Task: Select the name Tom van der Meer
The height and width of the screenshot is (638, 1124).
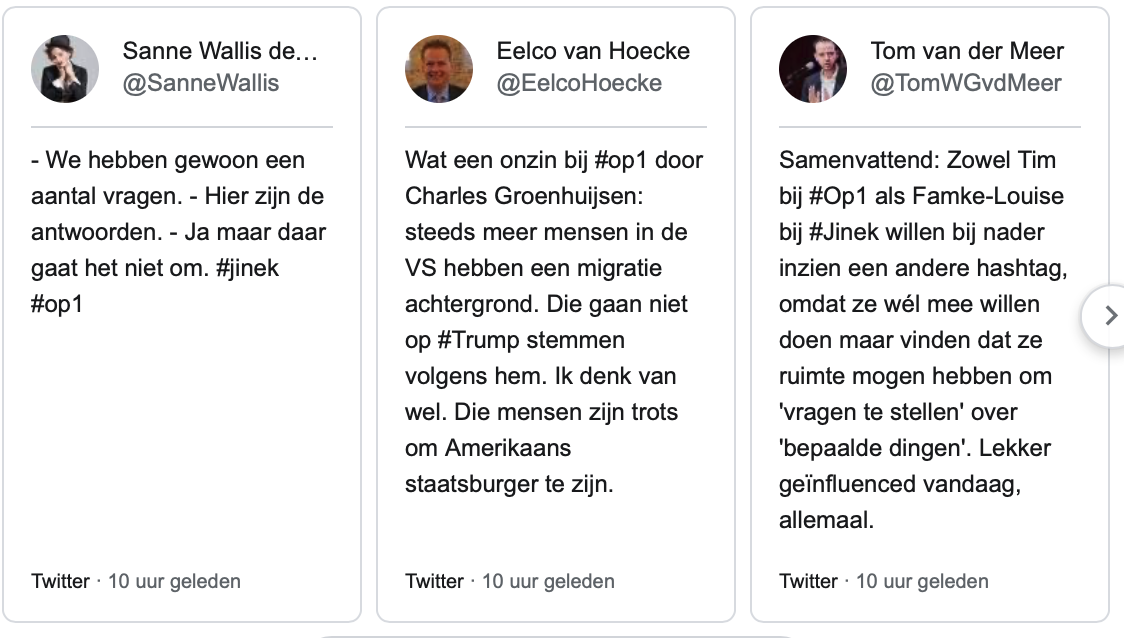Action: pos(967,51)
